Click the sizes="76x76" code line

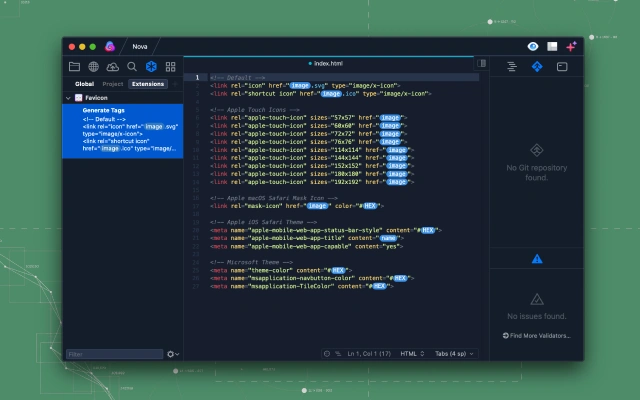coord(309,142)
